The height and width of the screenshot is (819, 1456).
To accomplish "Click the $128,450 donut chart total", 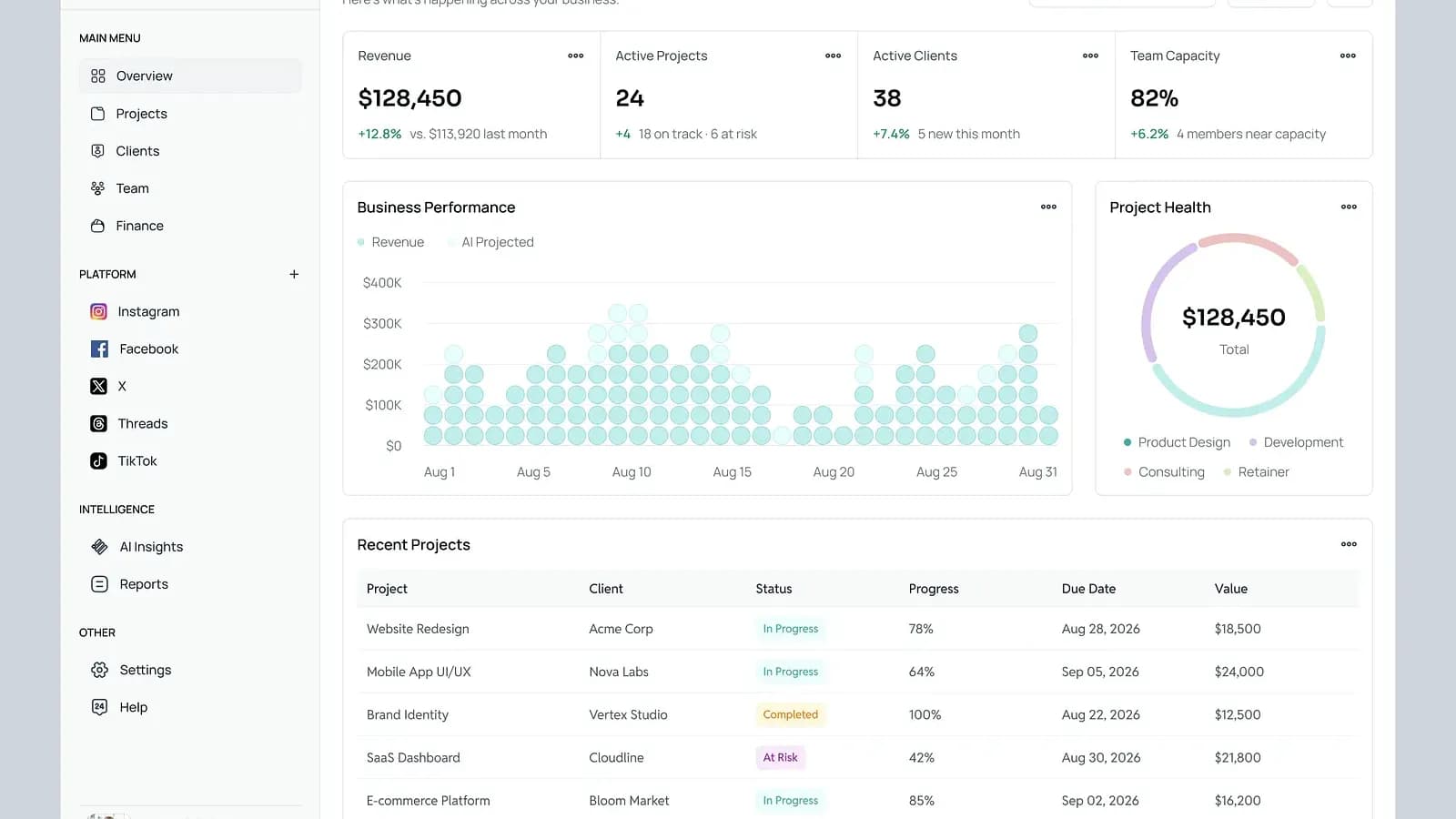I will 1233,318.
